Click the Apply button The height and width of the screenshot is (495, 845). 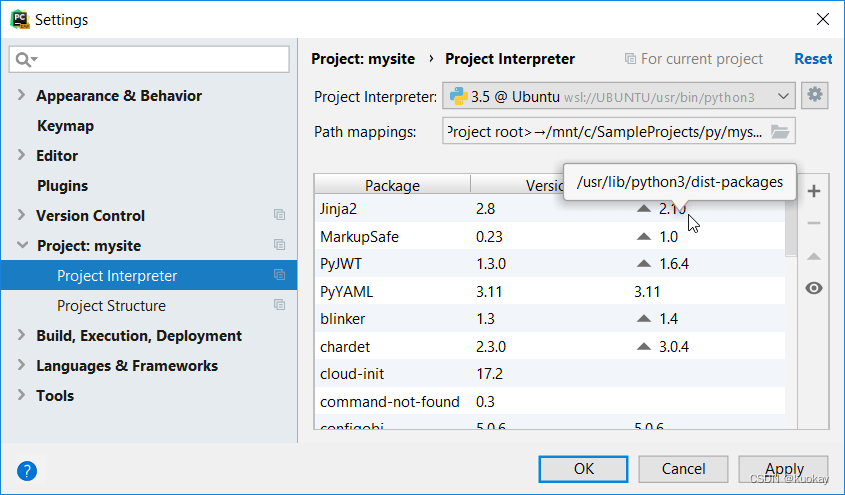pyautogui.click(x=784, y=469)
